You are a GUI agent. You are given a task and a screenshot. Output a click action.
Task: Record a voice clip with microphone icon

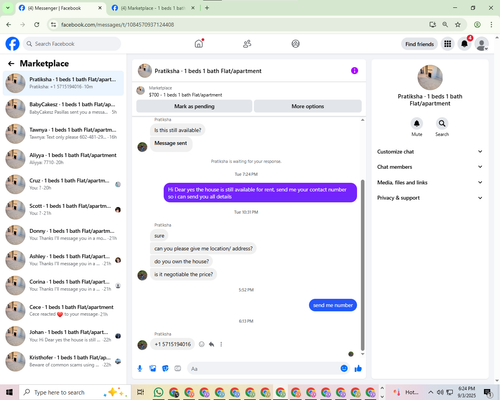click(x=140, y=368)
